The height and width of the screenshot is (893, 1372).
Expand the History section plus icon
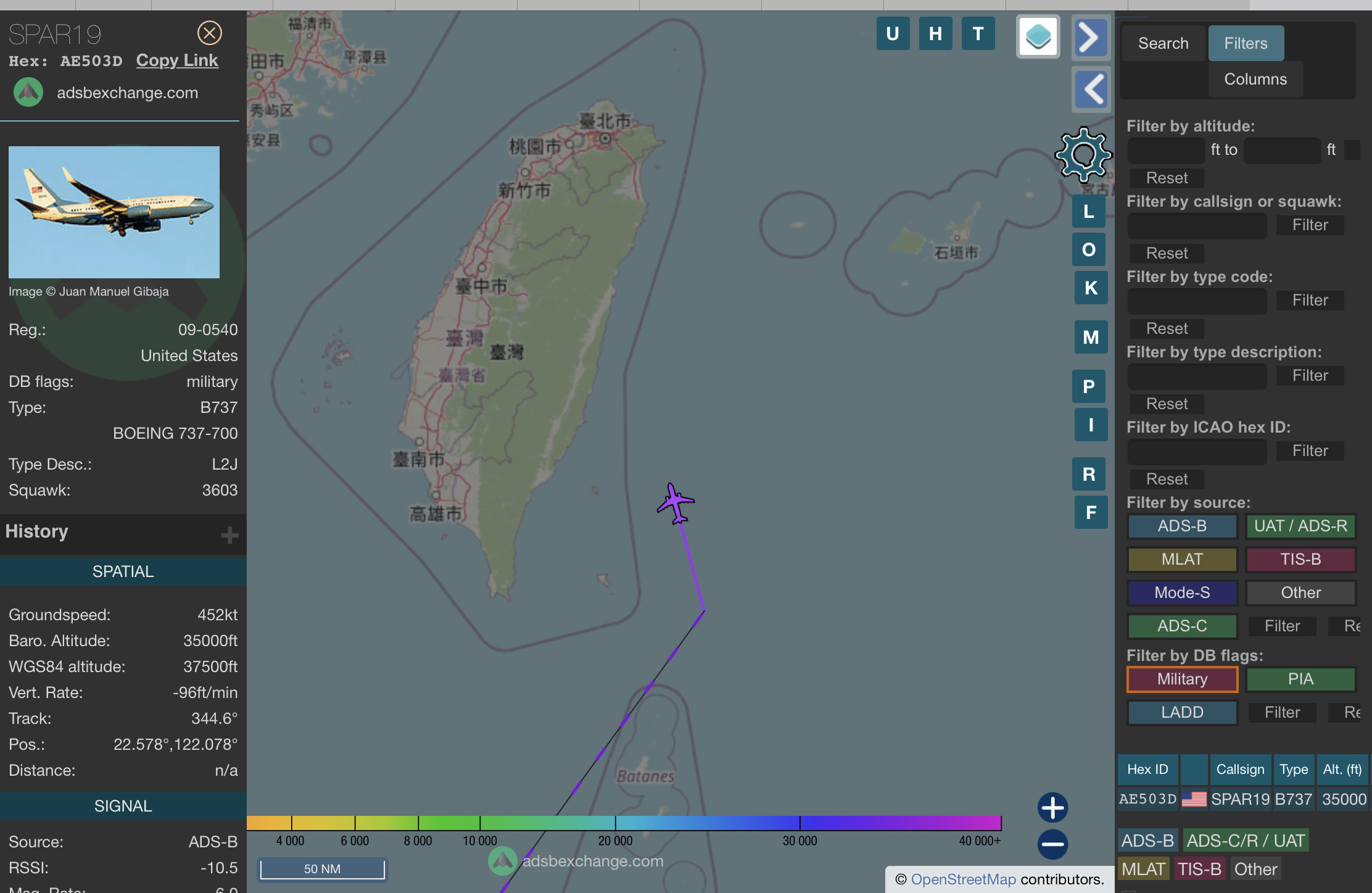coord(229,534)
